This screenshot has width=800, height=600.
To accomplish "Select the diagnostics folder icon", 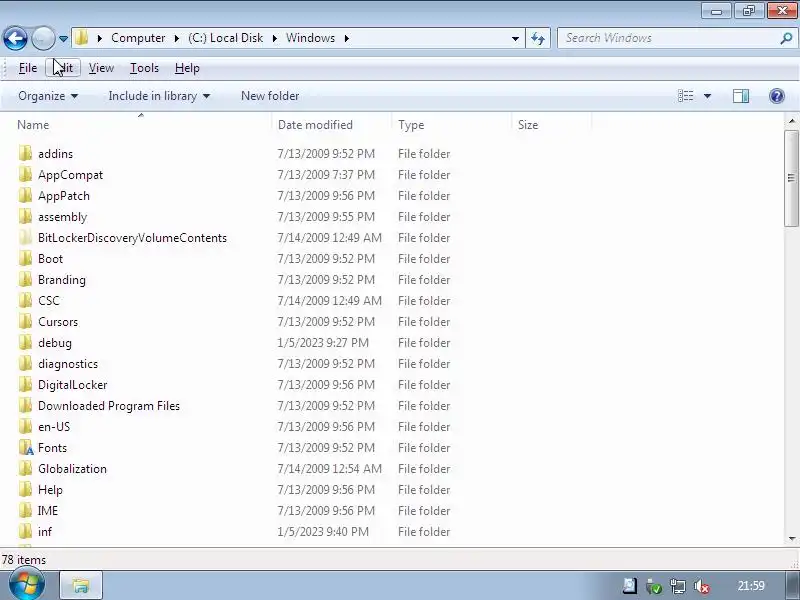I will tap(25, 364).
